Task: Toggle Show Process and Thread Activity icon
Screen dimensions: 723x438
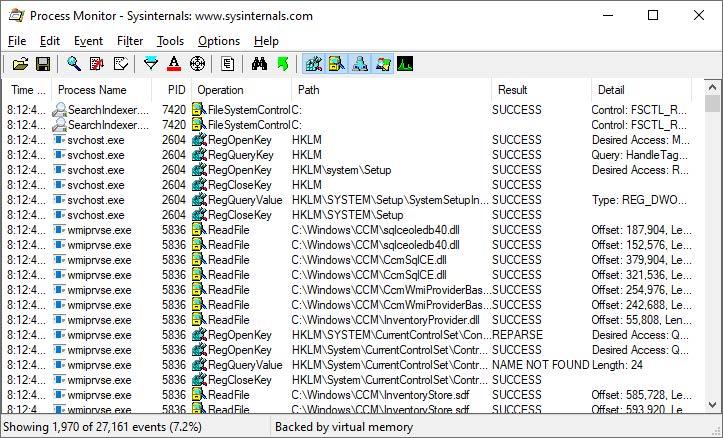Action: (x=383, y=64)
